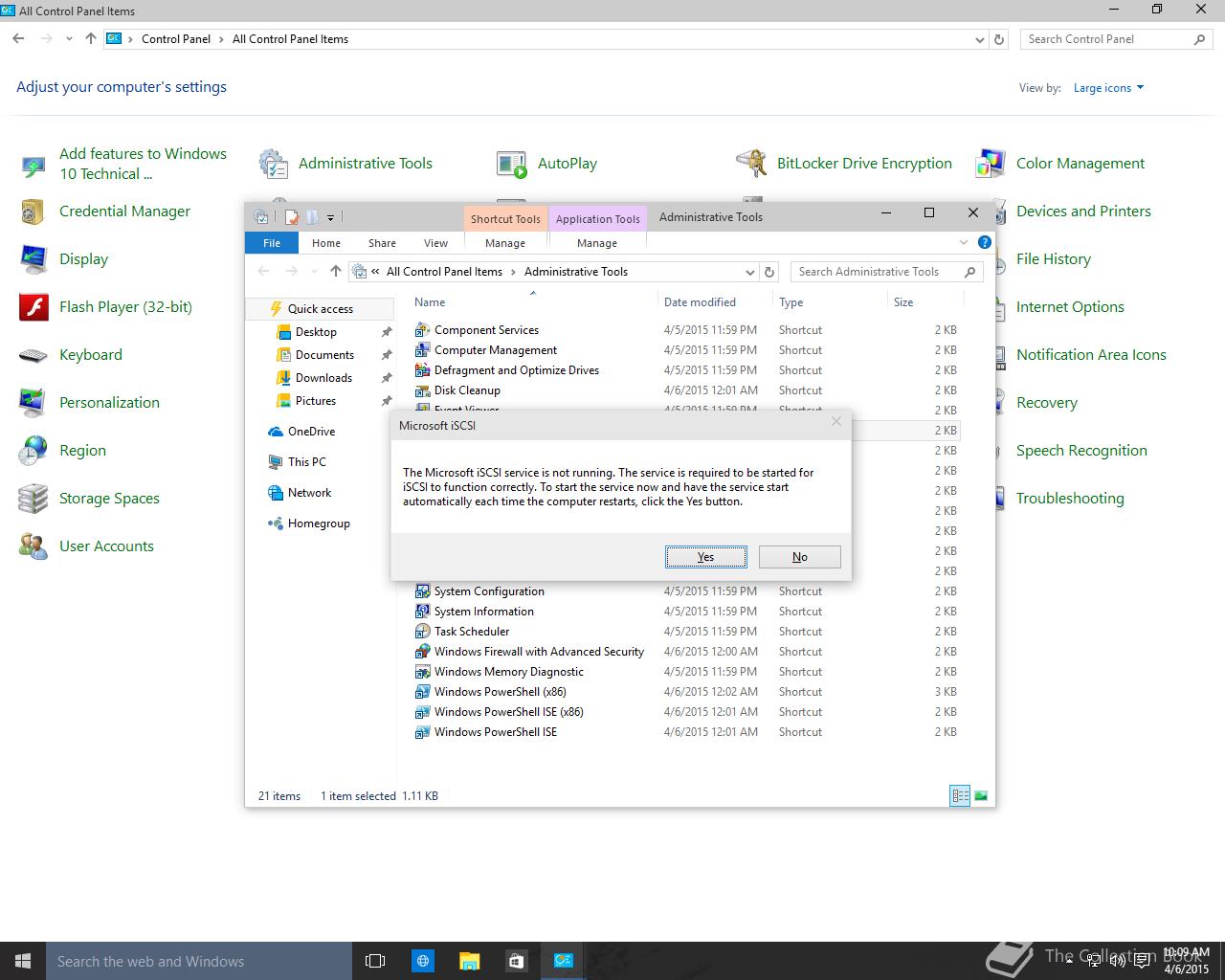Expand the Control Panel address bar history
Viewport: 1225px width, 980px height.
(x=979, y=39)
